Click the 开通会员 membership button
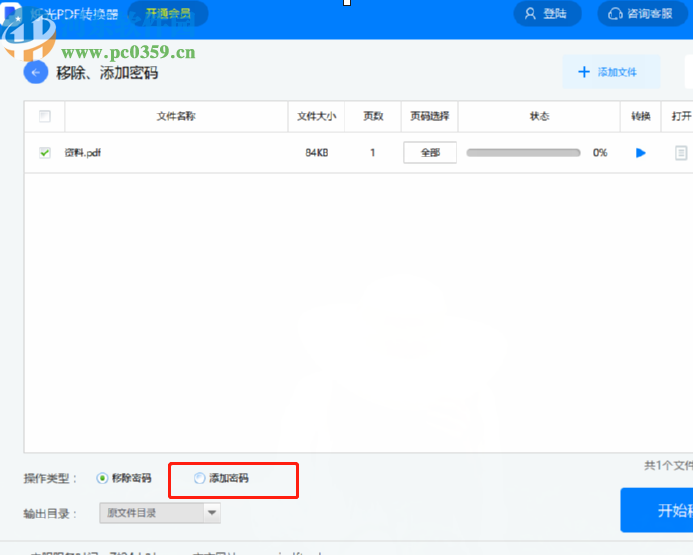Image resolution: width=693 pixels, height=555 pixels. pos(169,13)
